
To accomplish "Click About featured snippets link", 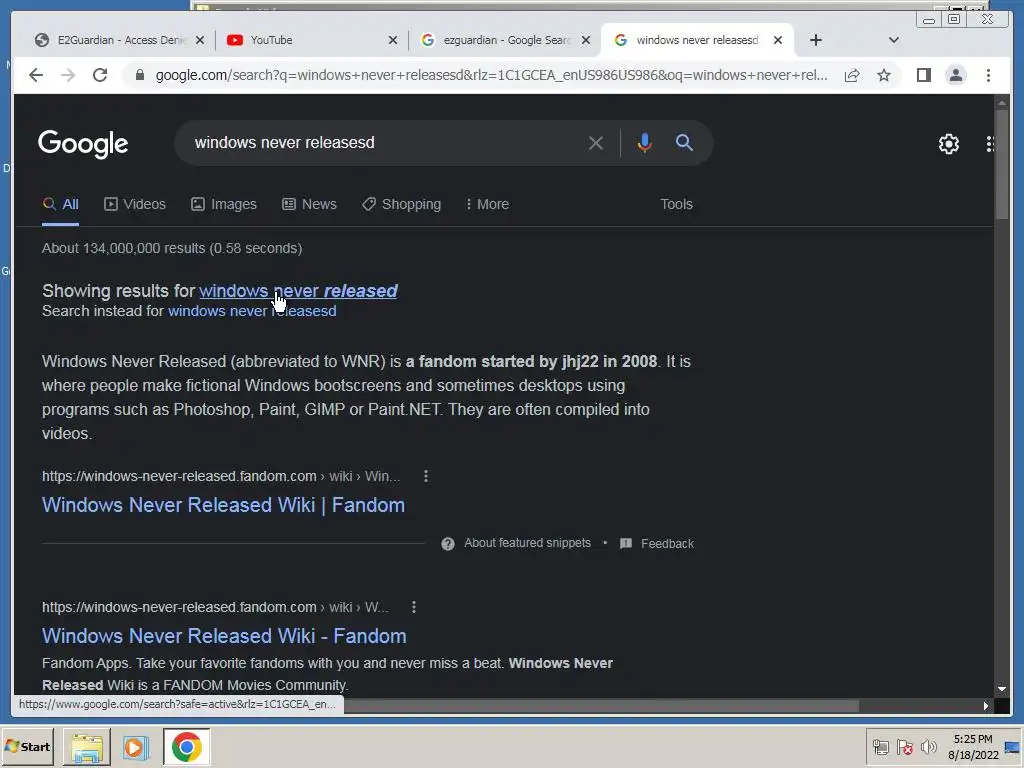I will click(527, 543).
